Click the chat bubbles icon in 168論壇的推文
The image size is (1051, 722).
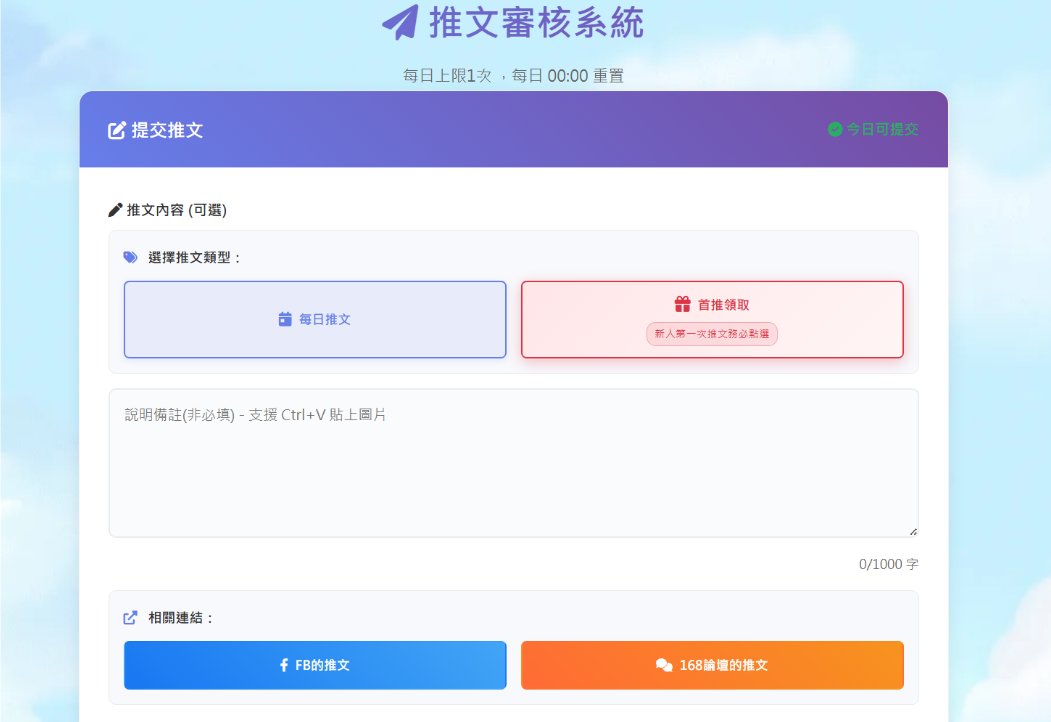tap(664, 665)
